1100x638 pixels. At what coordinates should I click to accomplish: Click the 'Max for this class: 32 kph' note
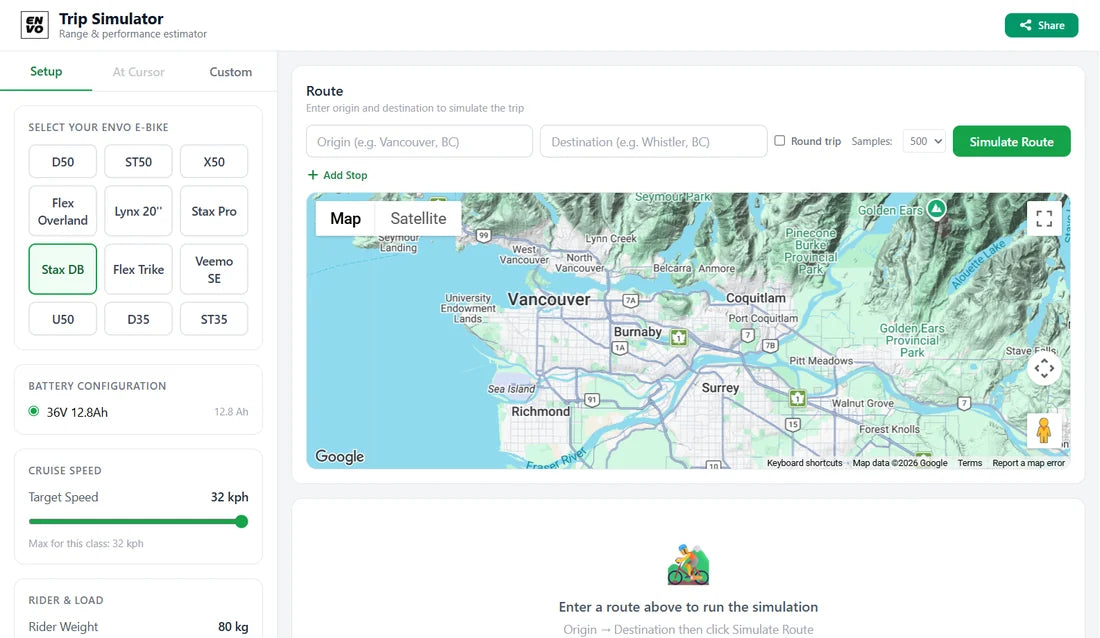86,543
